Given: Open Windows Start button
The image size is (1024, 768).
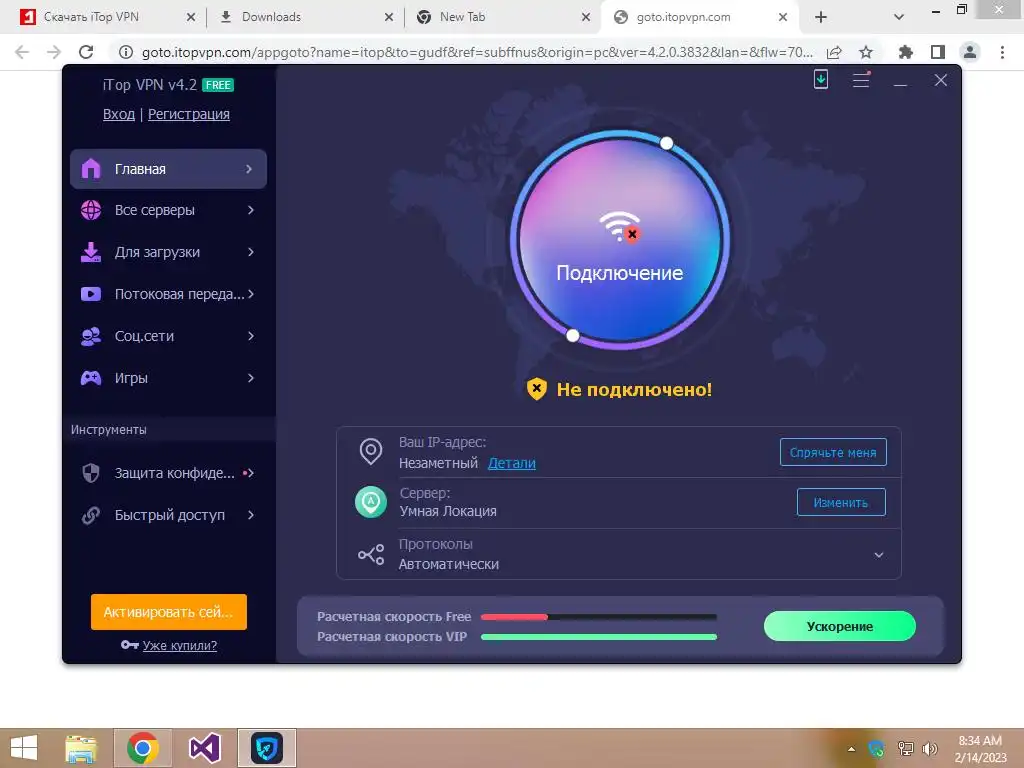Looking at the screenshot, I should pos(24,748).
